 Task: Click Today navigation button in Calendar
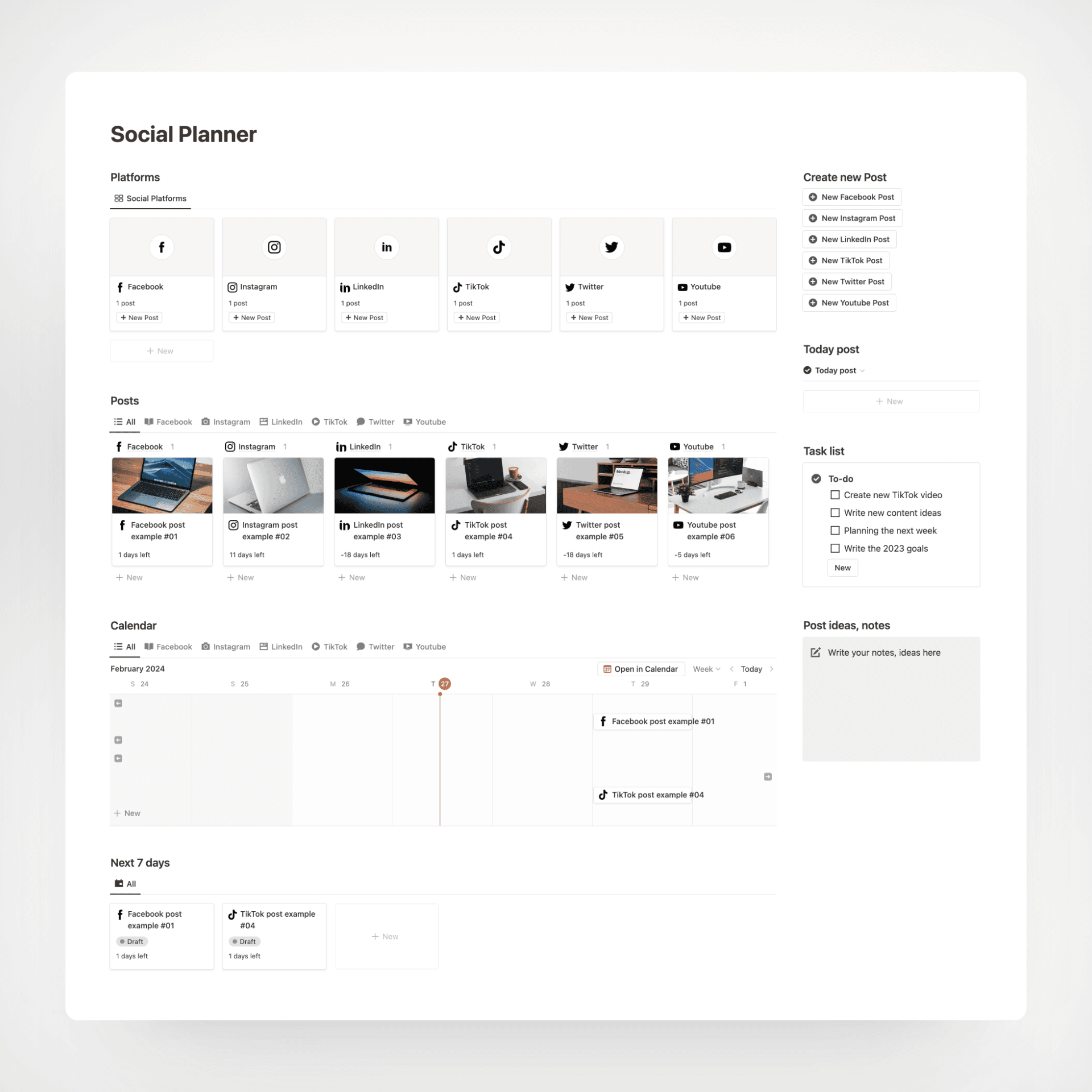(x=750, y=668)
